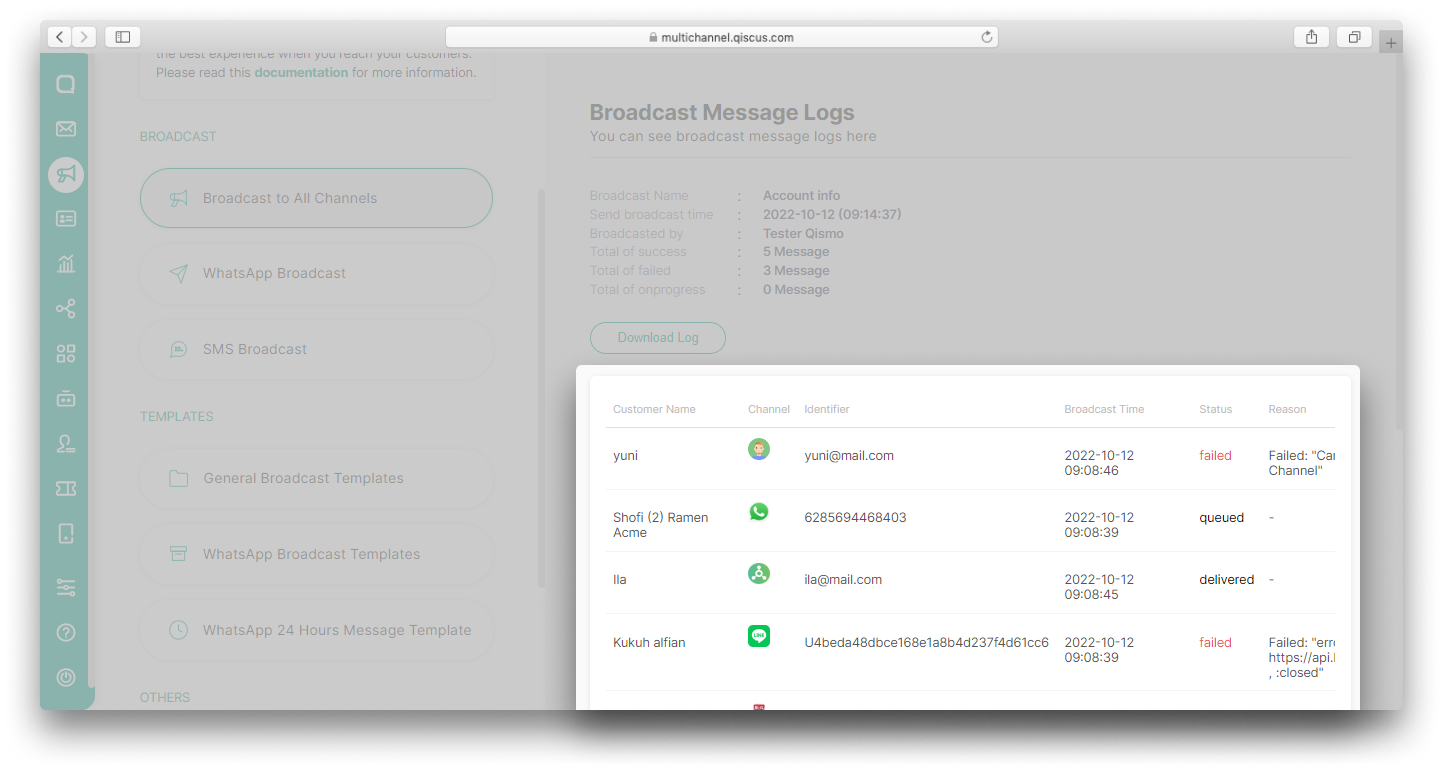Click the envelope mail icon in sidebar
Viewport: 1443px width, 770px height.
pyautogui.click(x=66, y=129)
